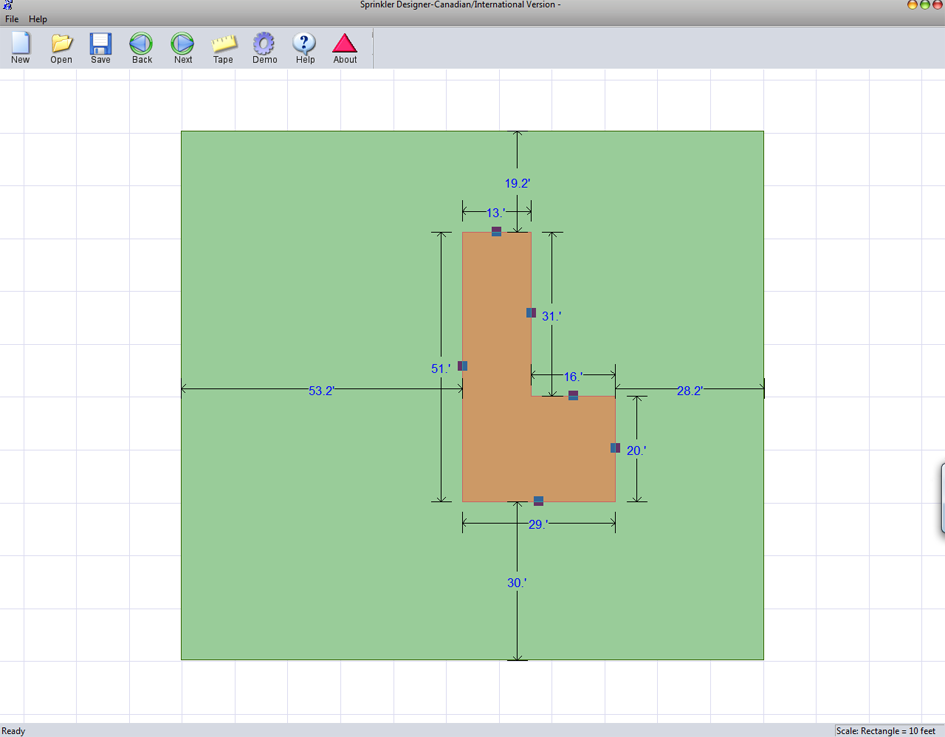
Task: Open the File menu
Action: pos(12,19)
